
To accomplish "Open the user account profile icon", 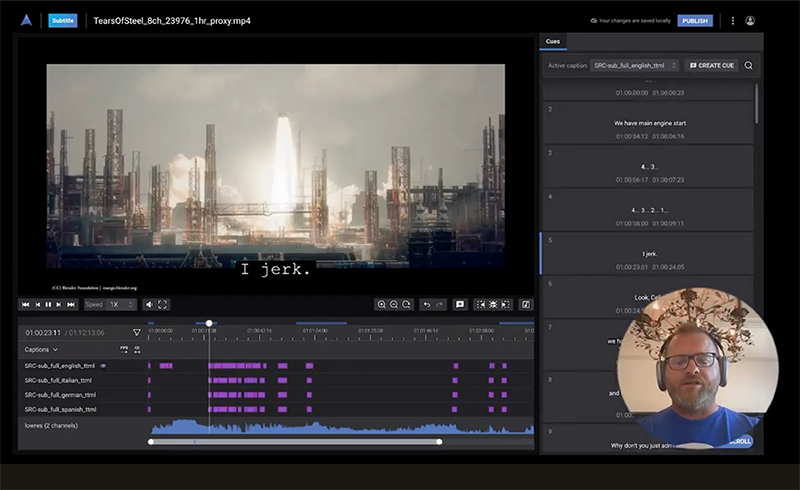I will point(750,21).
